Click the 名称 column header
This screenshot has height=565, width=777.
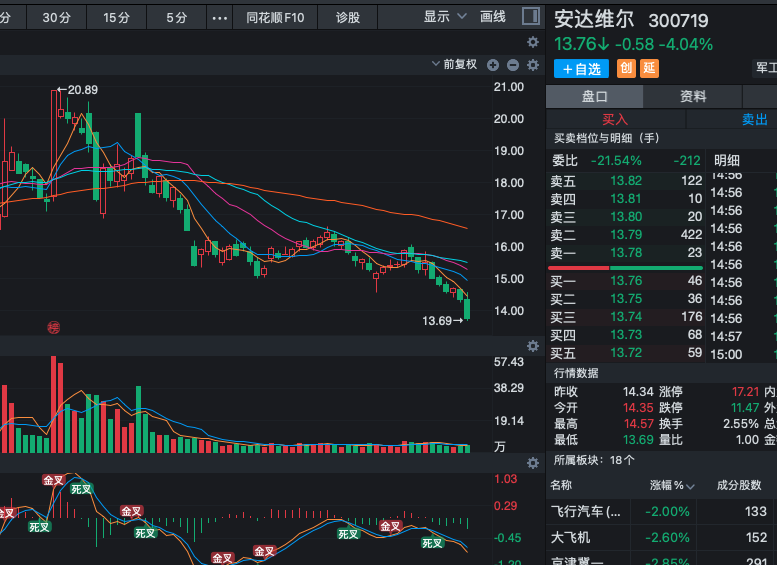coord(561,485)
